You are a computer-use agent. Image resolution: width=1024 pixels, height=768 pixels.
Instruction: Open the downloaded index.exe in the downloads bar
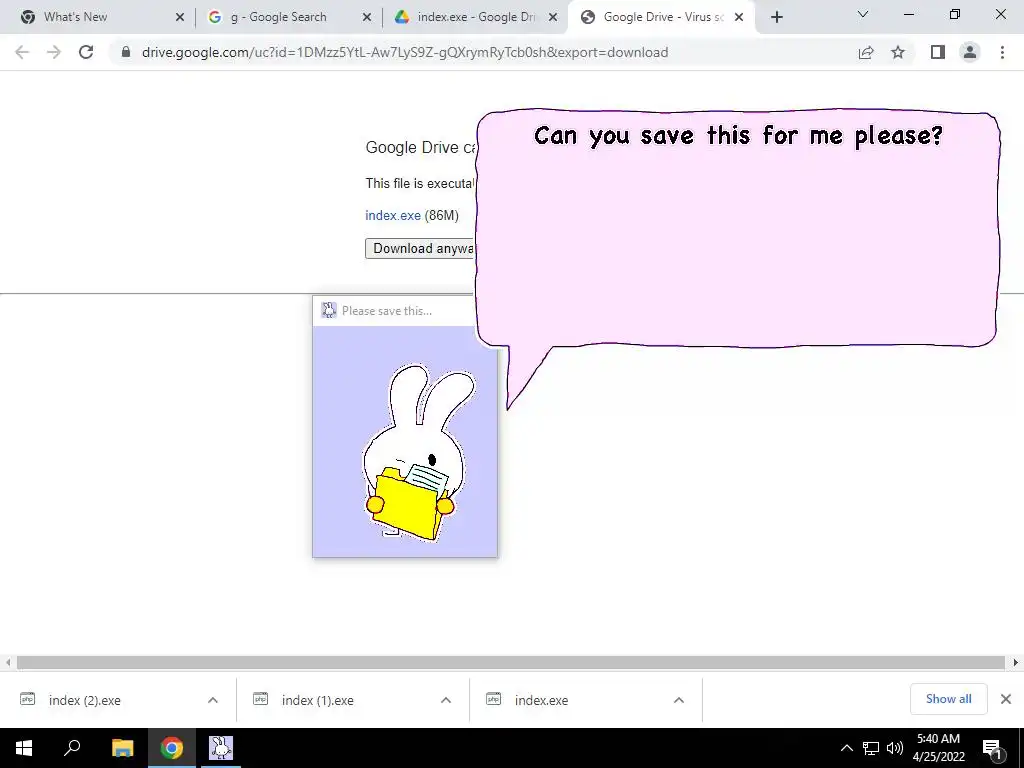tap(541, 700)
